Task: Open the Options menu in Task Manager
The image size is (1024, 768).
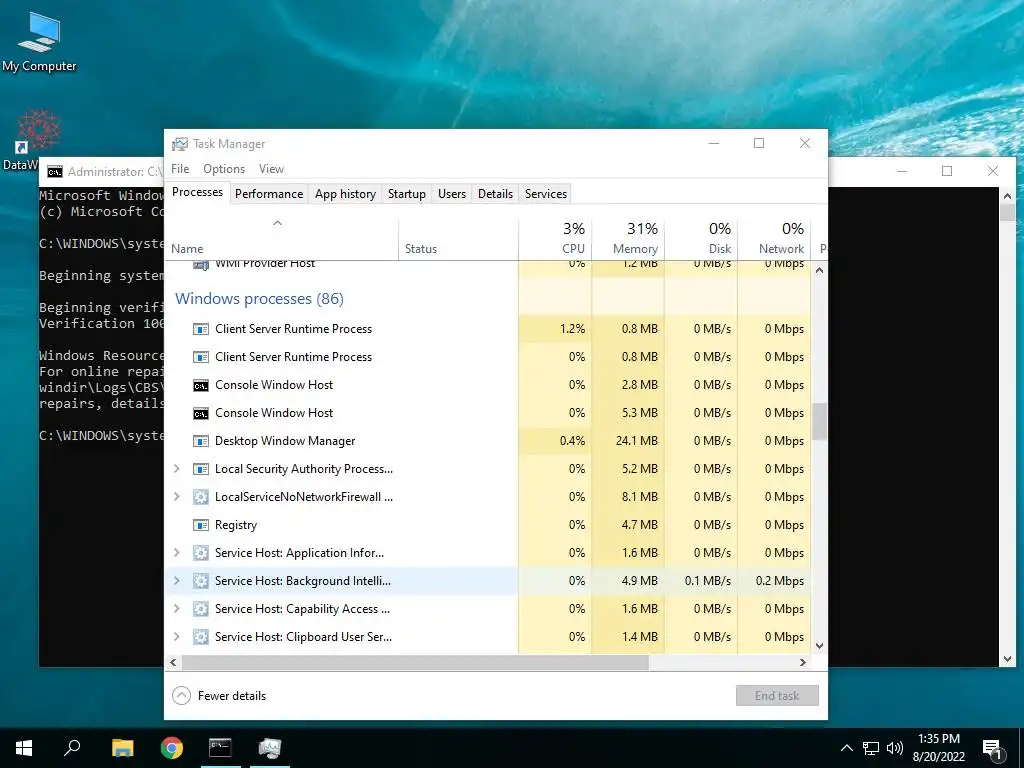Action: click(224, 169)
